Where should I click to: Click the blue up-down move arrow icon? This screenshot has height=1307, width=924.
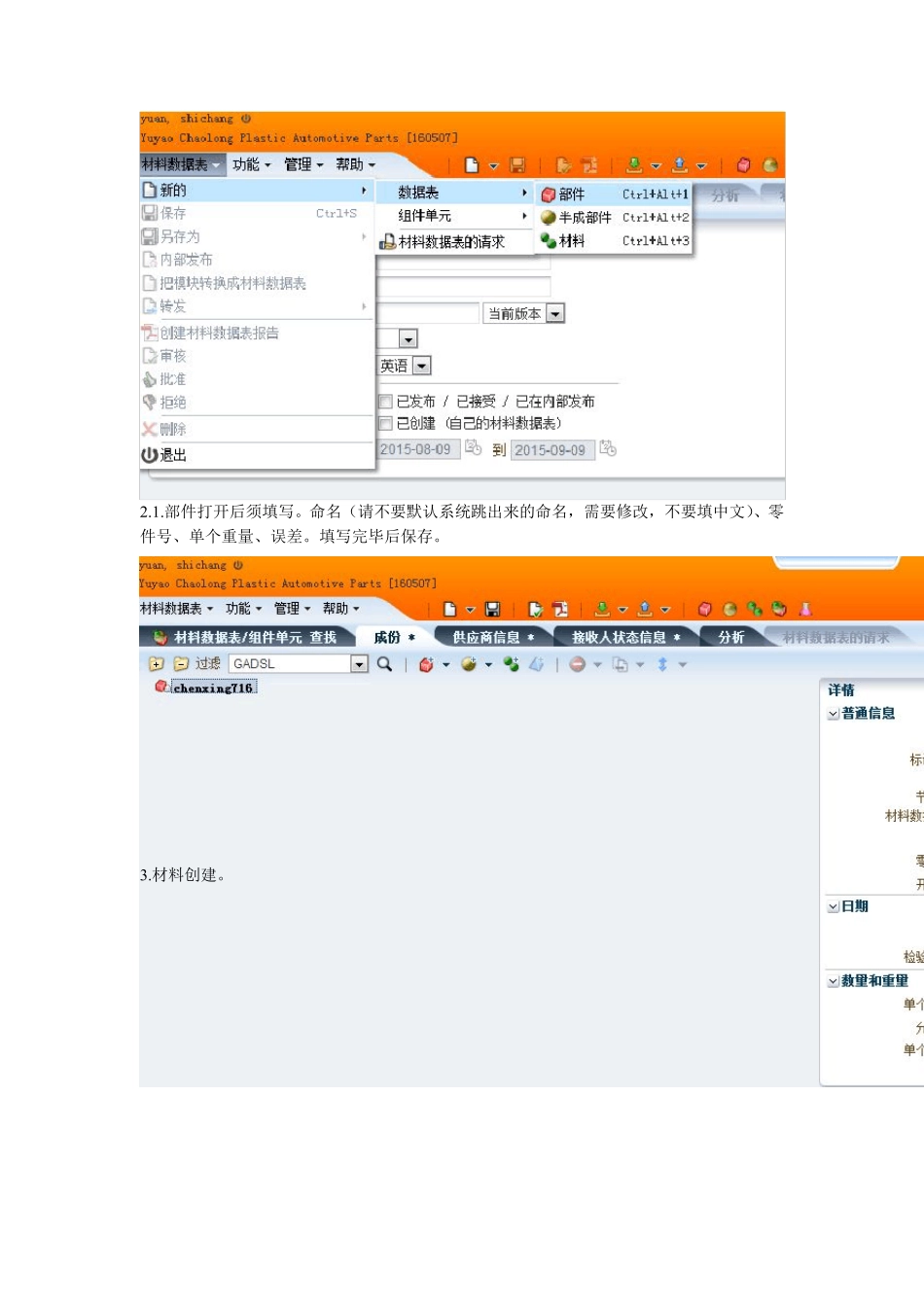tap(662, 664)
